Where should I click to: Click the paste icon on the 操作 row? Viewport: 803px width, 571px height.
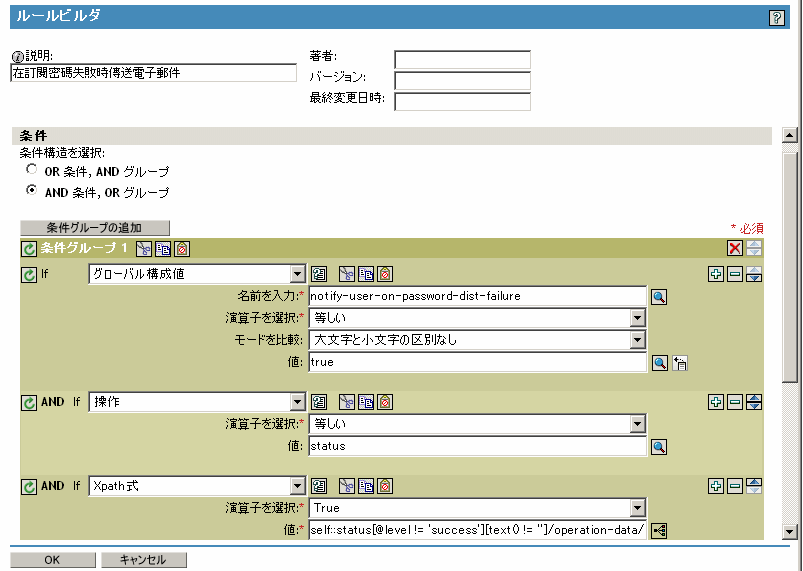tap(385, 402)
